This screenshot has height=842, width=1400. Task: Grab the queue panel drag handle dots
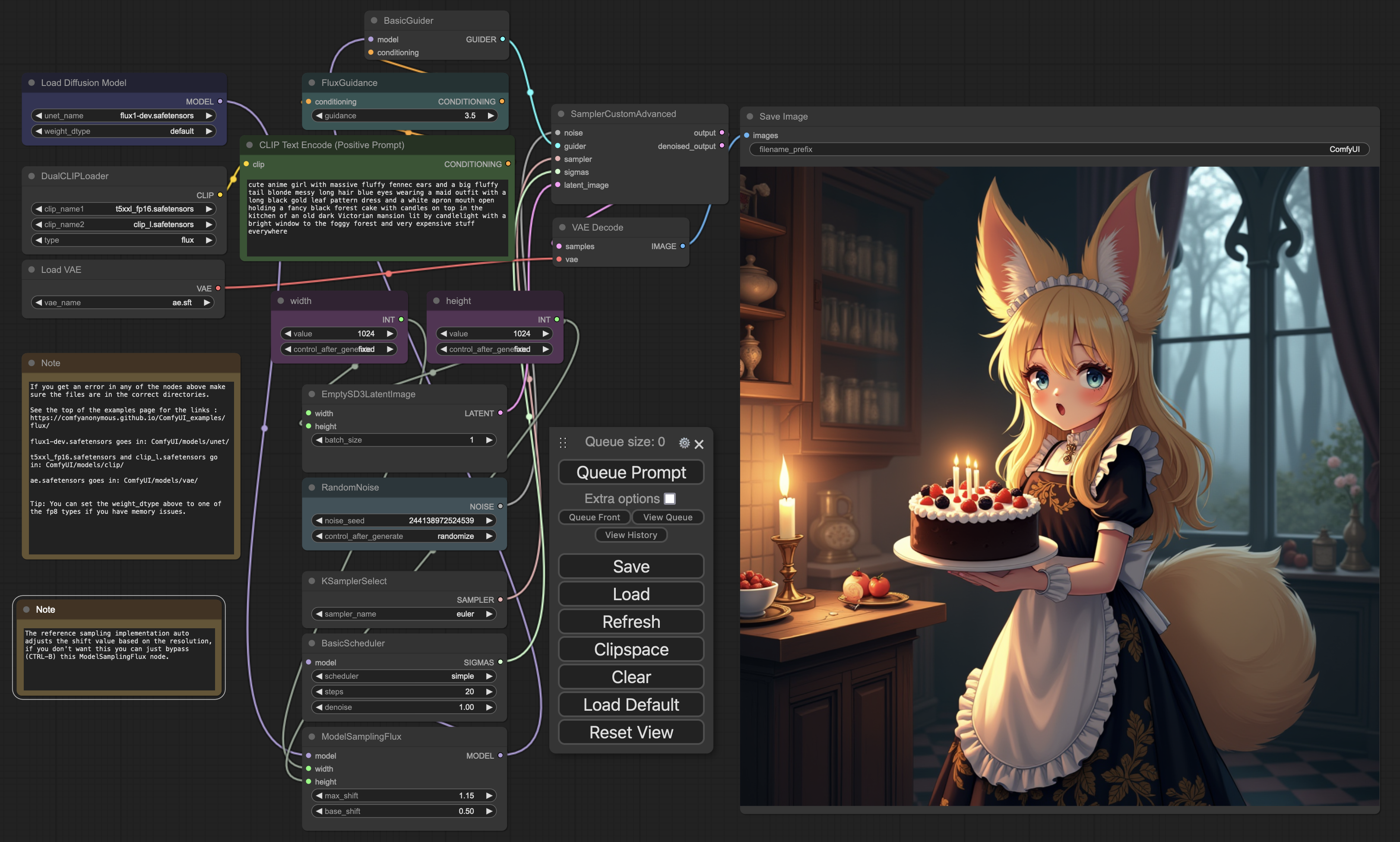coord(563,443)
